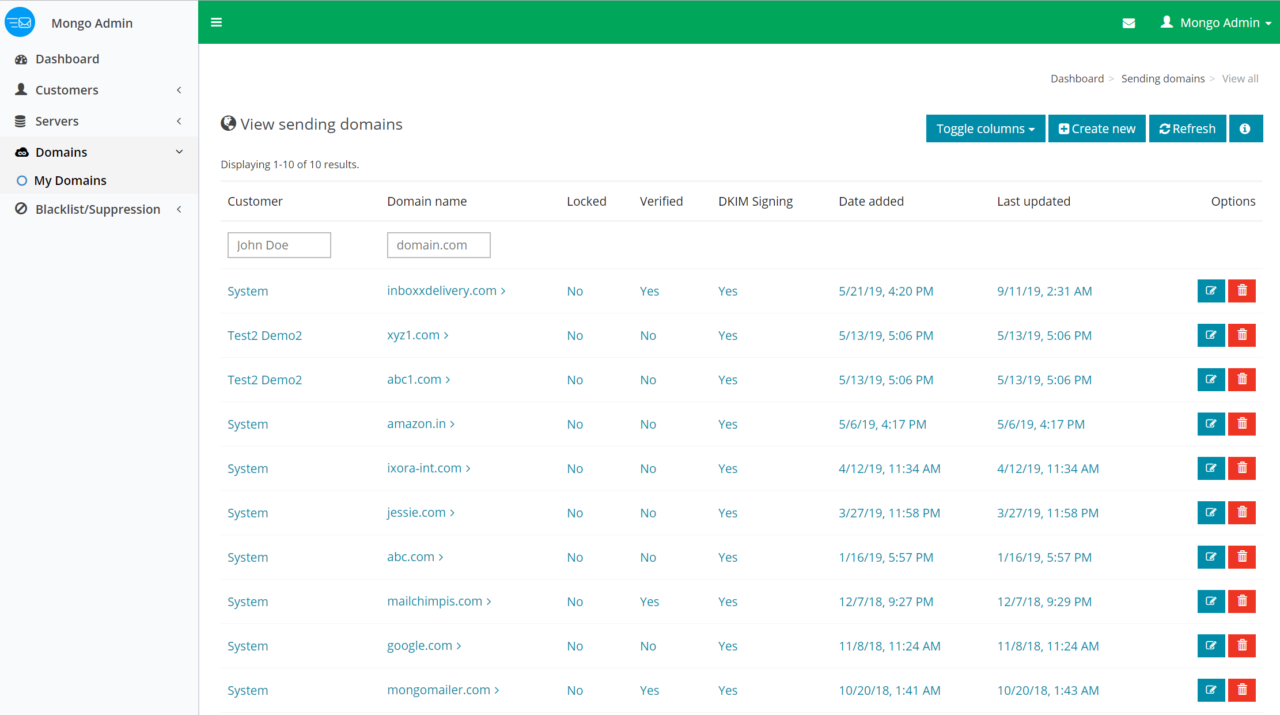Viewport: 1280px width, 715px height.
Task: Delete the xyz1.com domain via trash icon
Action: pyautogui.click(x=1241, y=335)
